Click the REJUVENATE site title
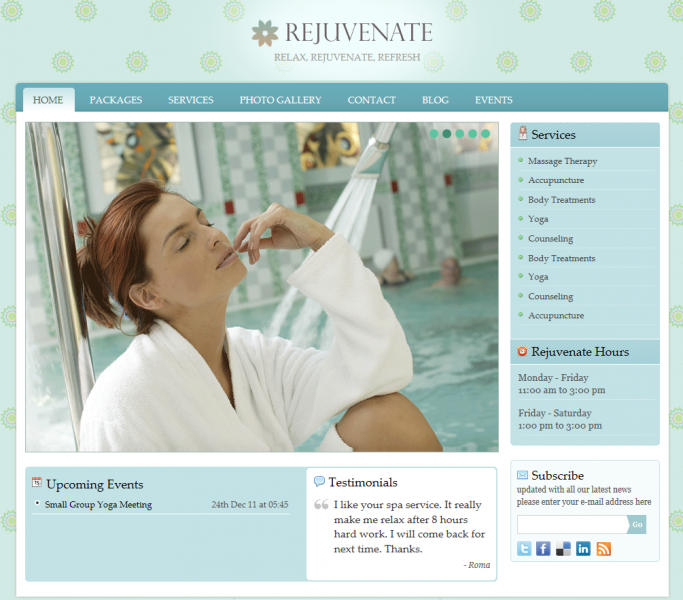The width and height of the screenshot is (683, 600). click(x=359, y=33)
